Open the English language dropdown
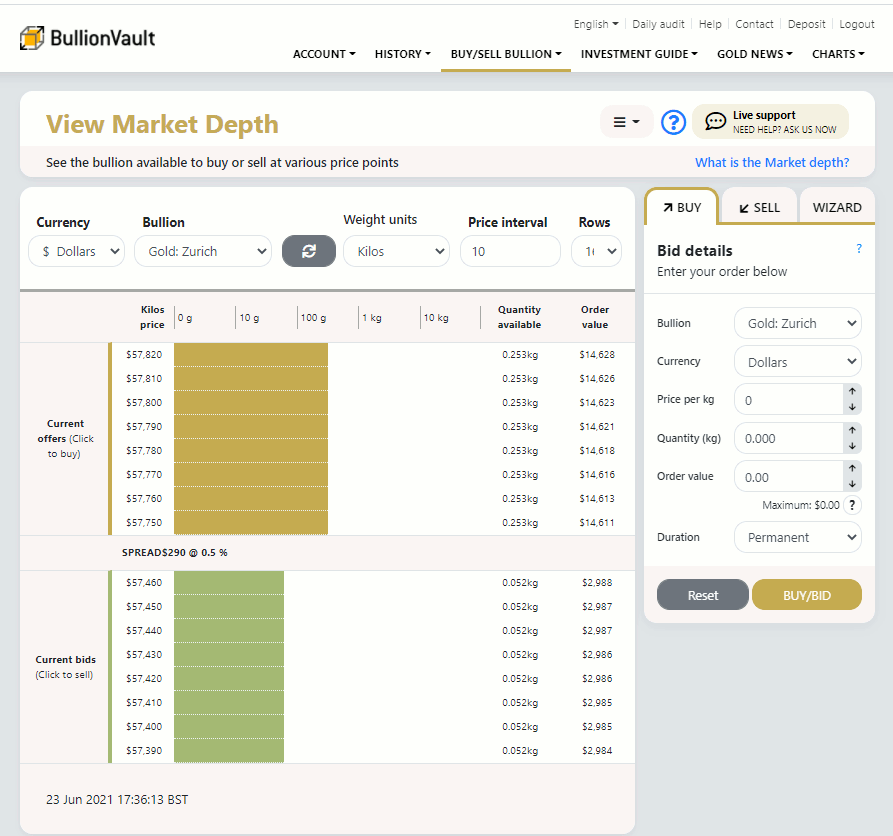The height and width of the screenshot is (836, 893). click(x=596, y=24)
